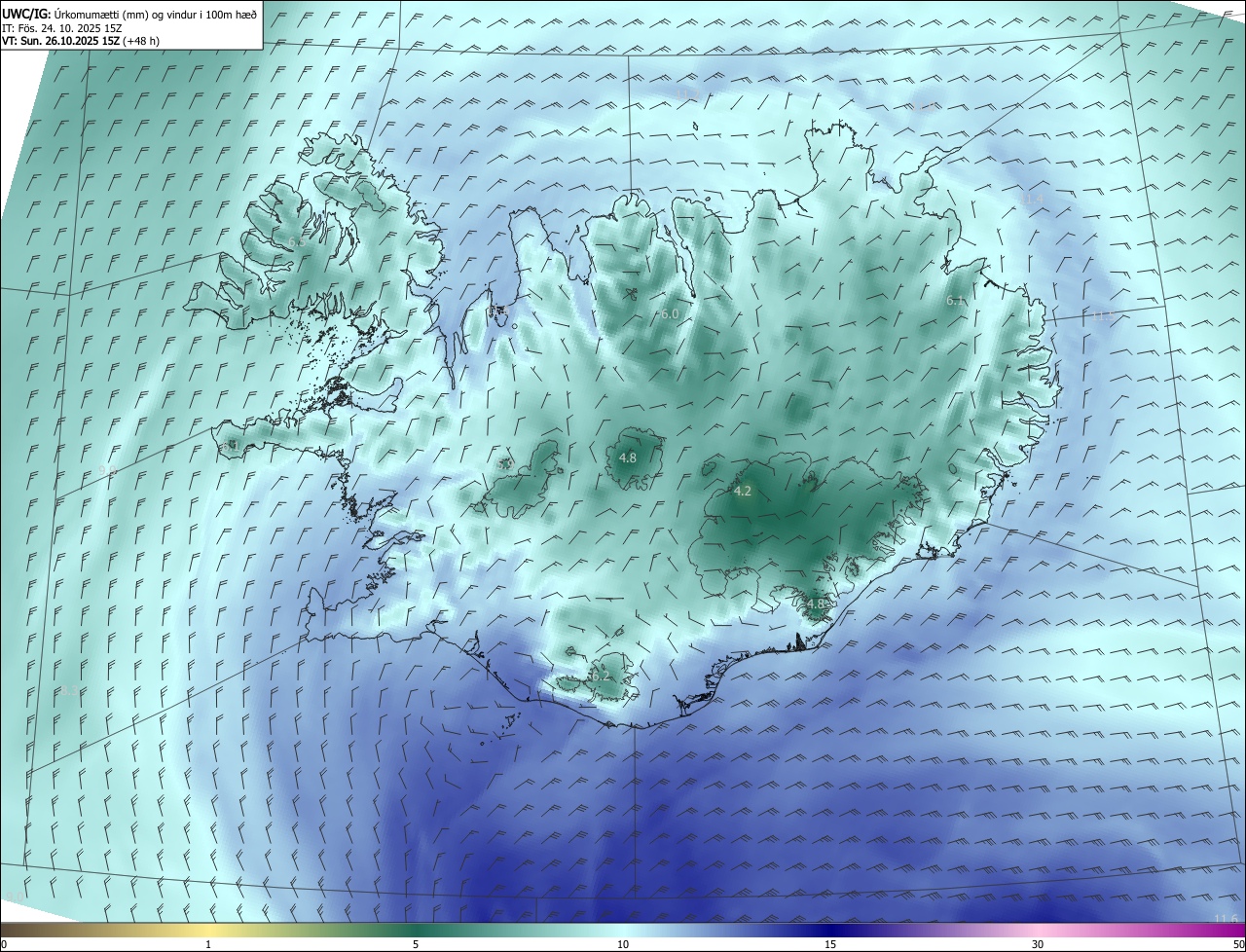Select the "IT: Fös. 24. 10. 2025 15Z" line
Screen dimensions: 1246x952
[x=62, y=27]
